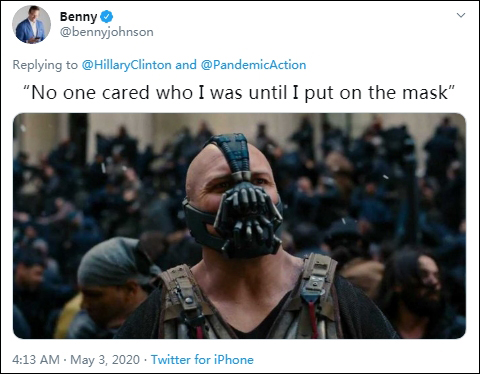Click the May 3, 2020 date
480x374 pixels.
pyautogui.click(x=105, y=360)
